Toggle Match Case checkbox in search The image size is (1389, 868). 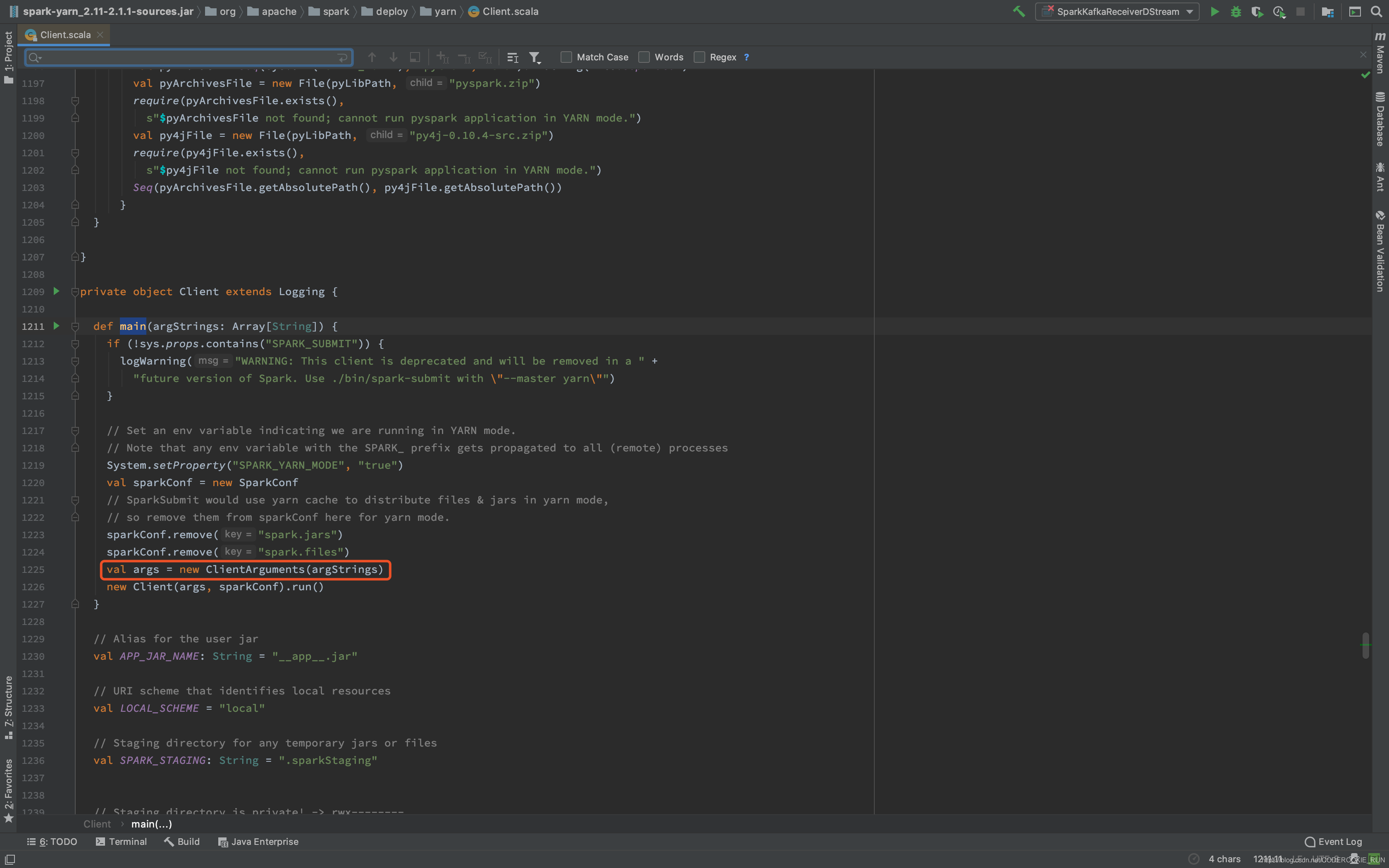click(566, 57)
